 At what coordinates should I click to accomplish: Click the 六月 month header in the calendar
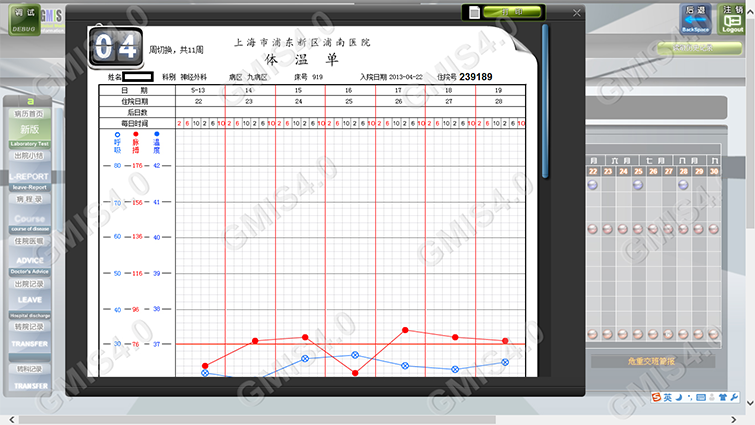(x=621, y=160)
